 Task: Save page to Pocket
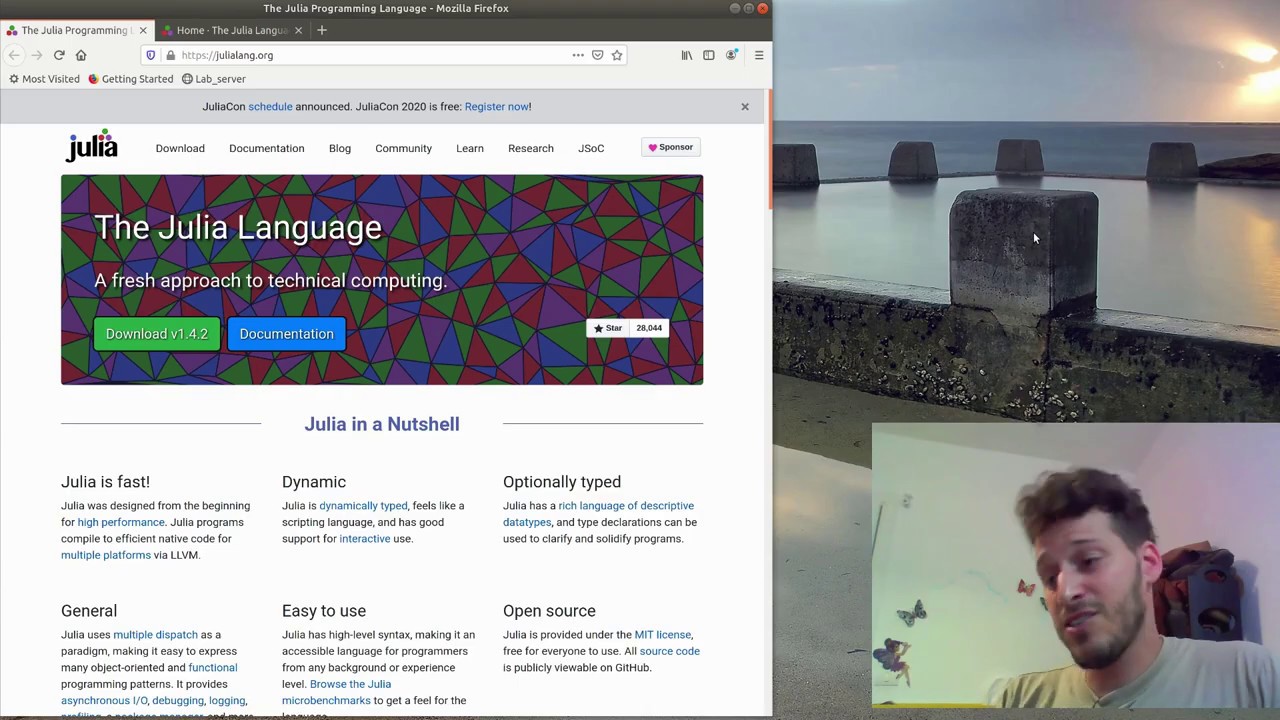point(598,55)
